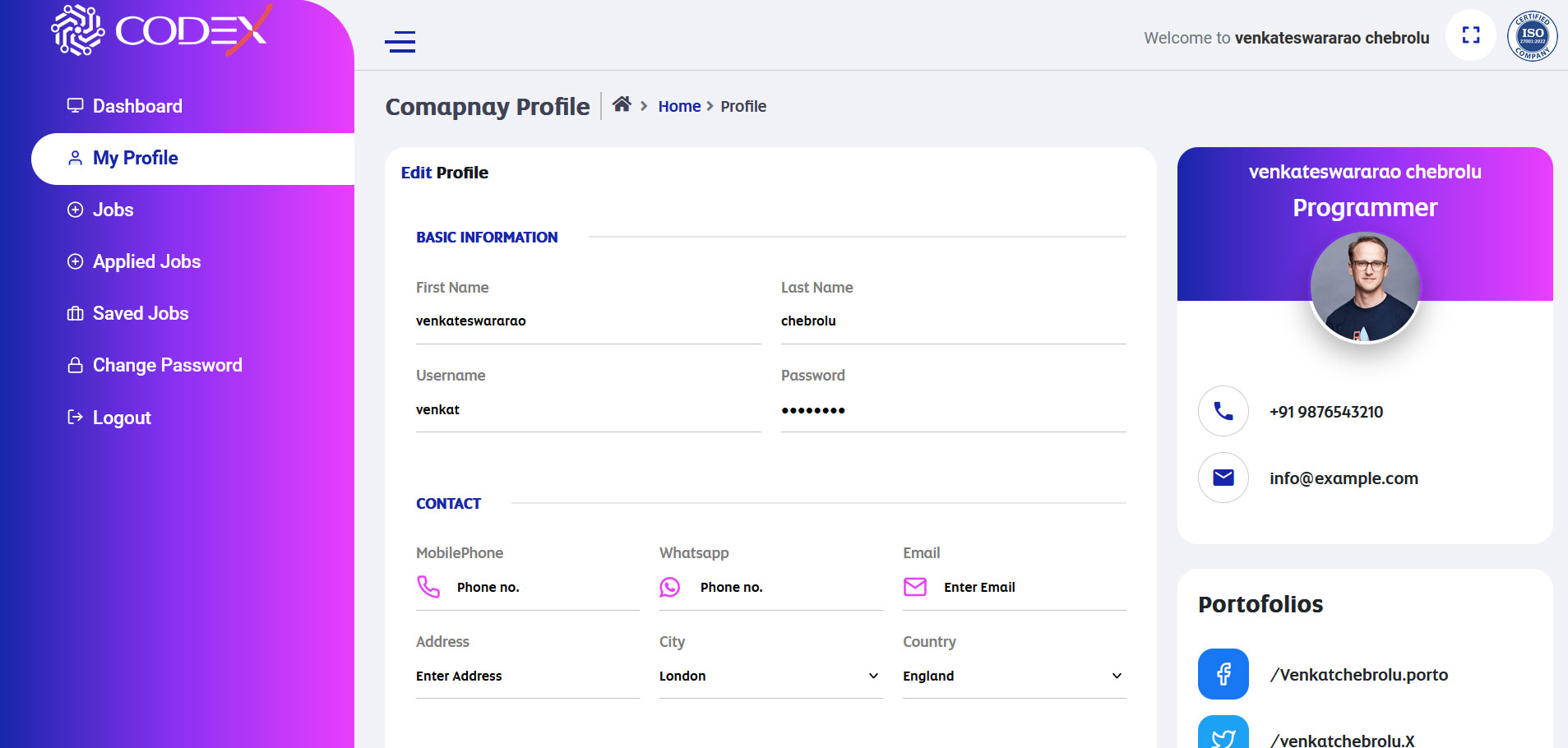Screen dimensions: 1568x748
Task: Click the home icon in breadcrumb
Action: tap(622, 104)
